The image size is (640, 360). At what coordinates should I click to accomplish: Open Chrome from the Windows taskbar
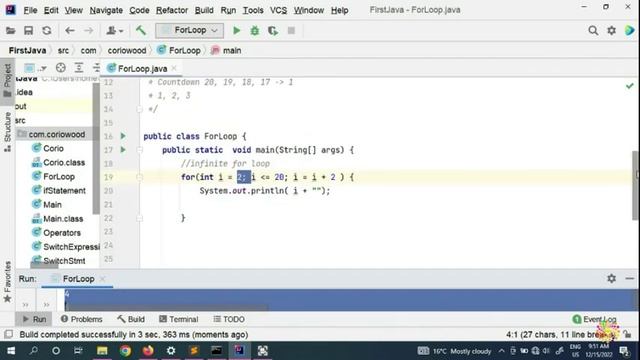click(x=125, y=351)
